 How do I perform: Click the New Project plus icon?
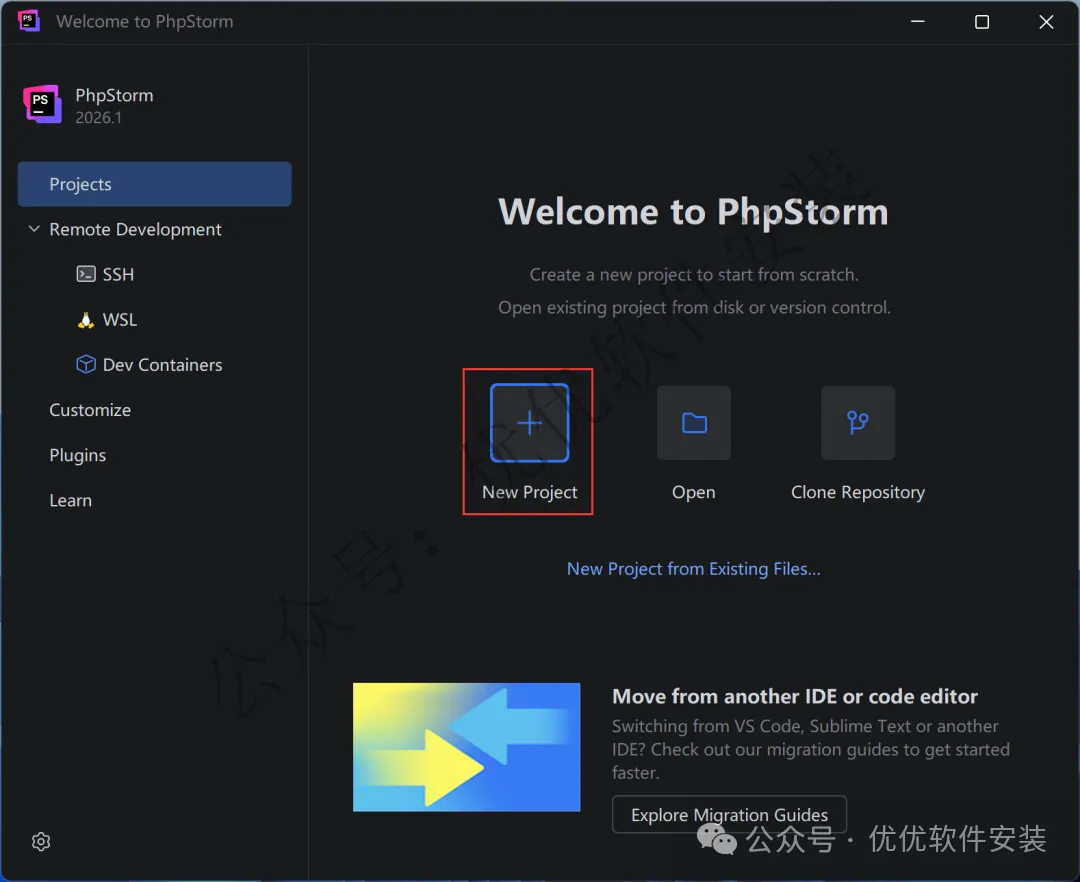point(529,423)
